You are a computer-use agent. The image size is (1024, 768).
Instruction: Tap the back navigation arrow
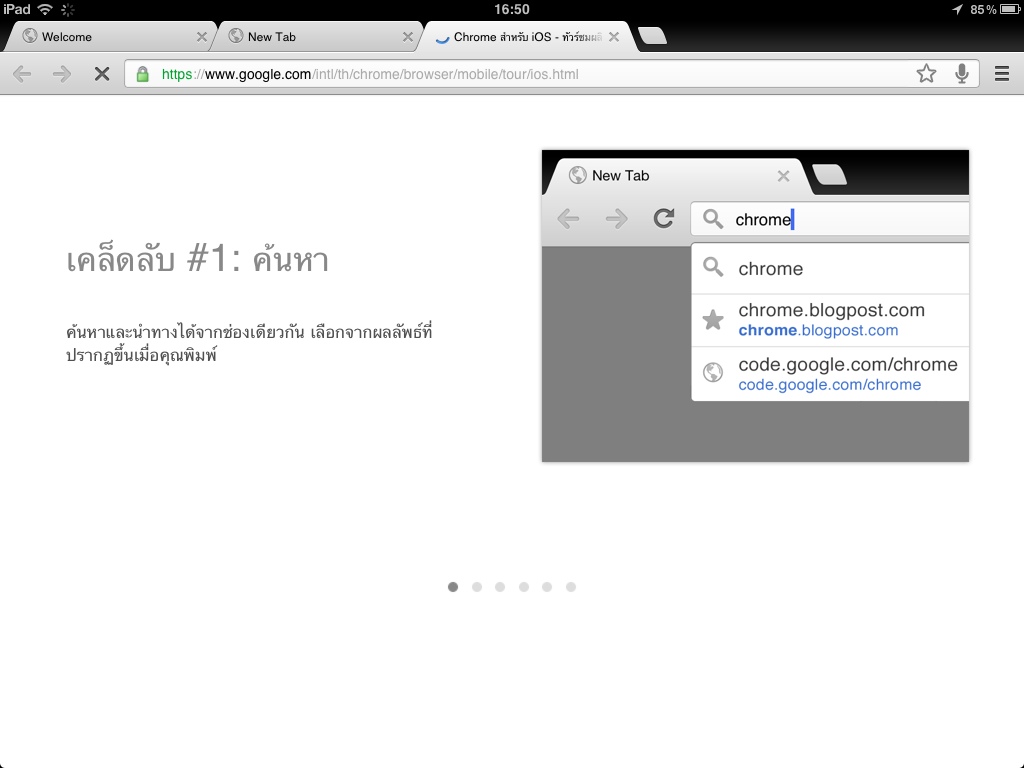[x=22, y=74]
